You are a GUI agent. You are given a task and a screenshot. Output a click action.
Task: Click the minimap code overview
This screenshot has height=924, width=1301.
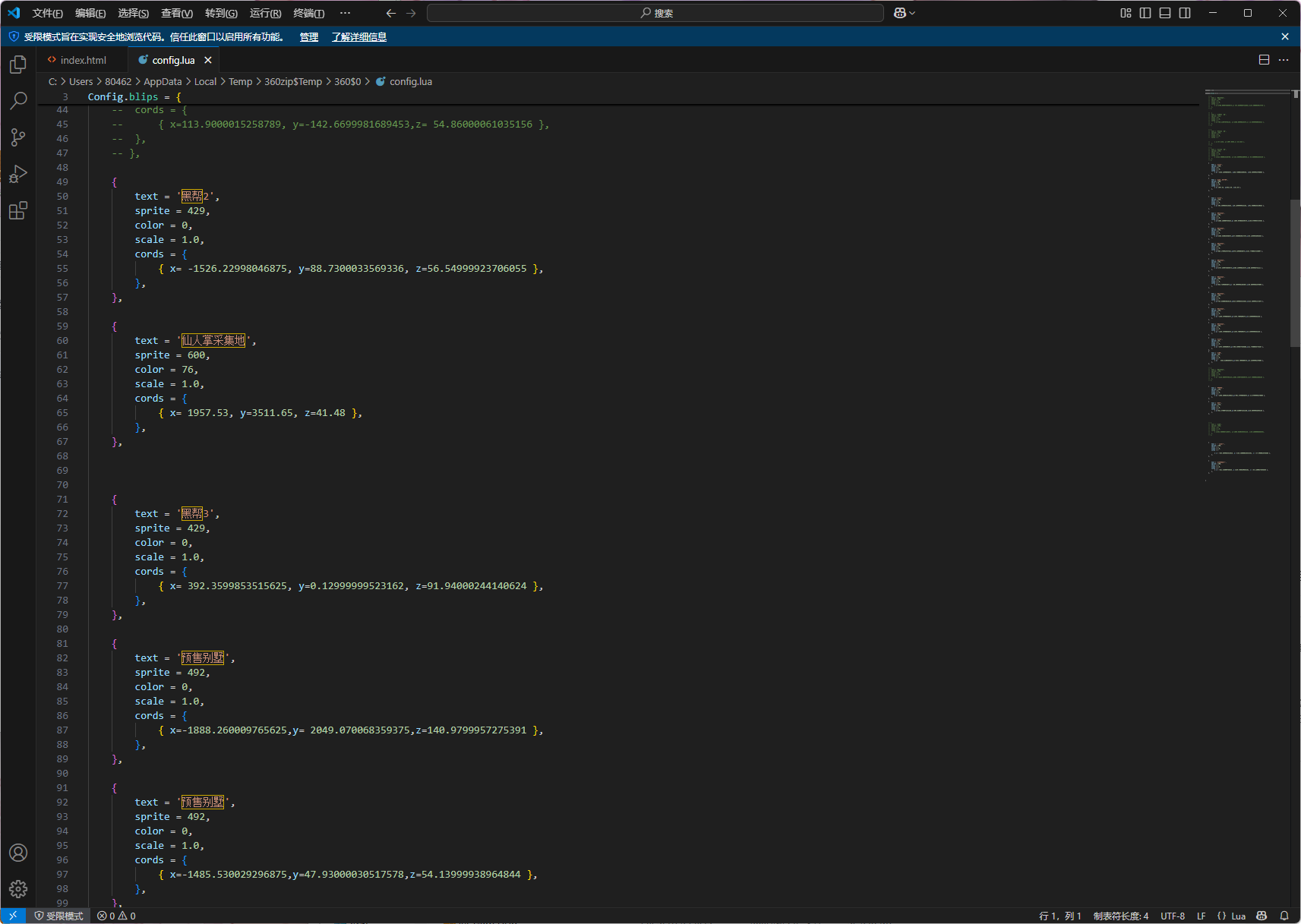1246,285
